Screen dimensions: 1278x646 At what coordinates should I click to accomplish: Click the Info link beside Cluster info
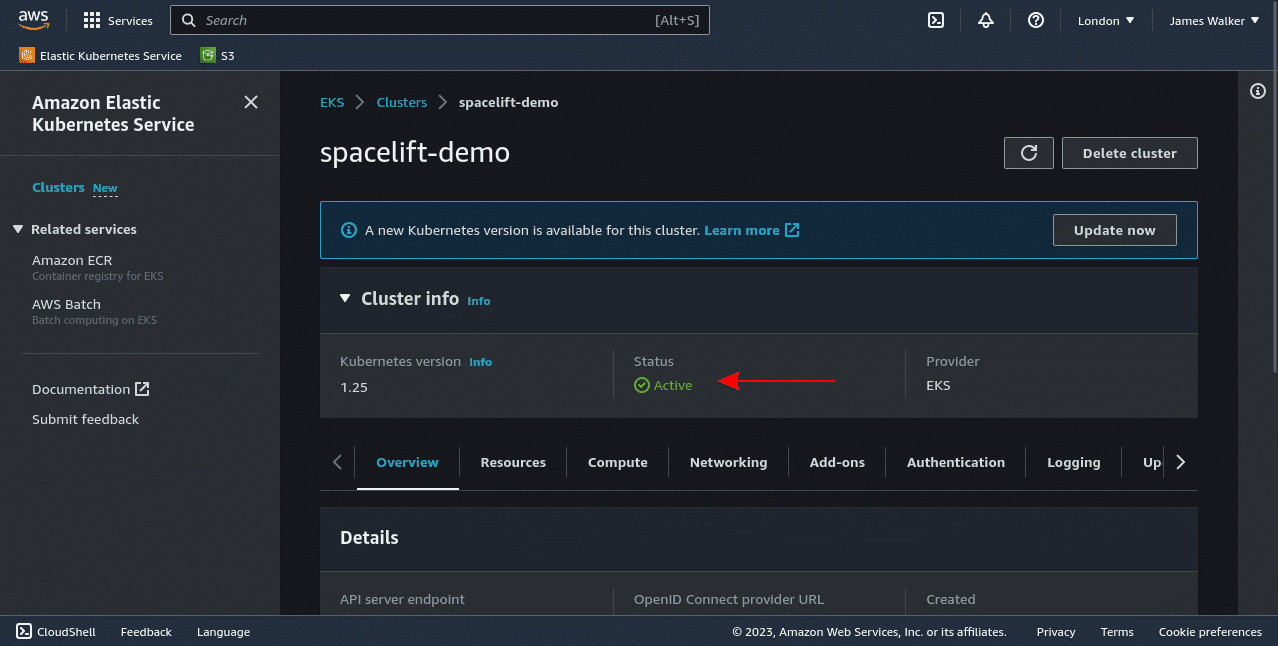pyautogui.click(x=479, y=300)
